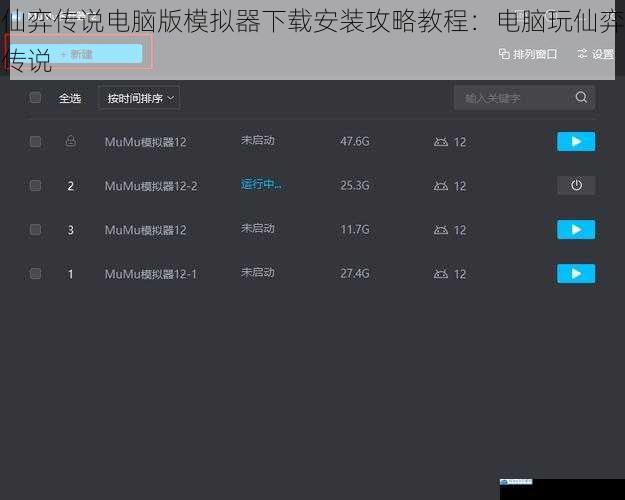Click the 11.7G size value
The height and width of the screenshot is (500, 625).
coord(355,229)
